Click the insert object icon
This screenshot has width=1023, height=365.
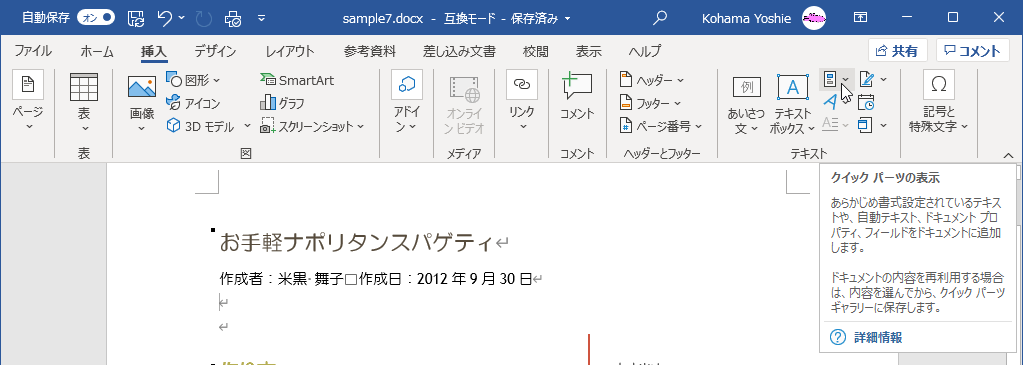866,125
